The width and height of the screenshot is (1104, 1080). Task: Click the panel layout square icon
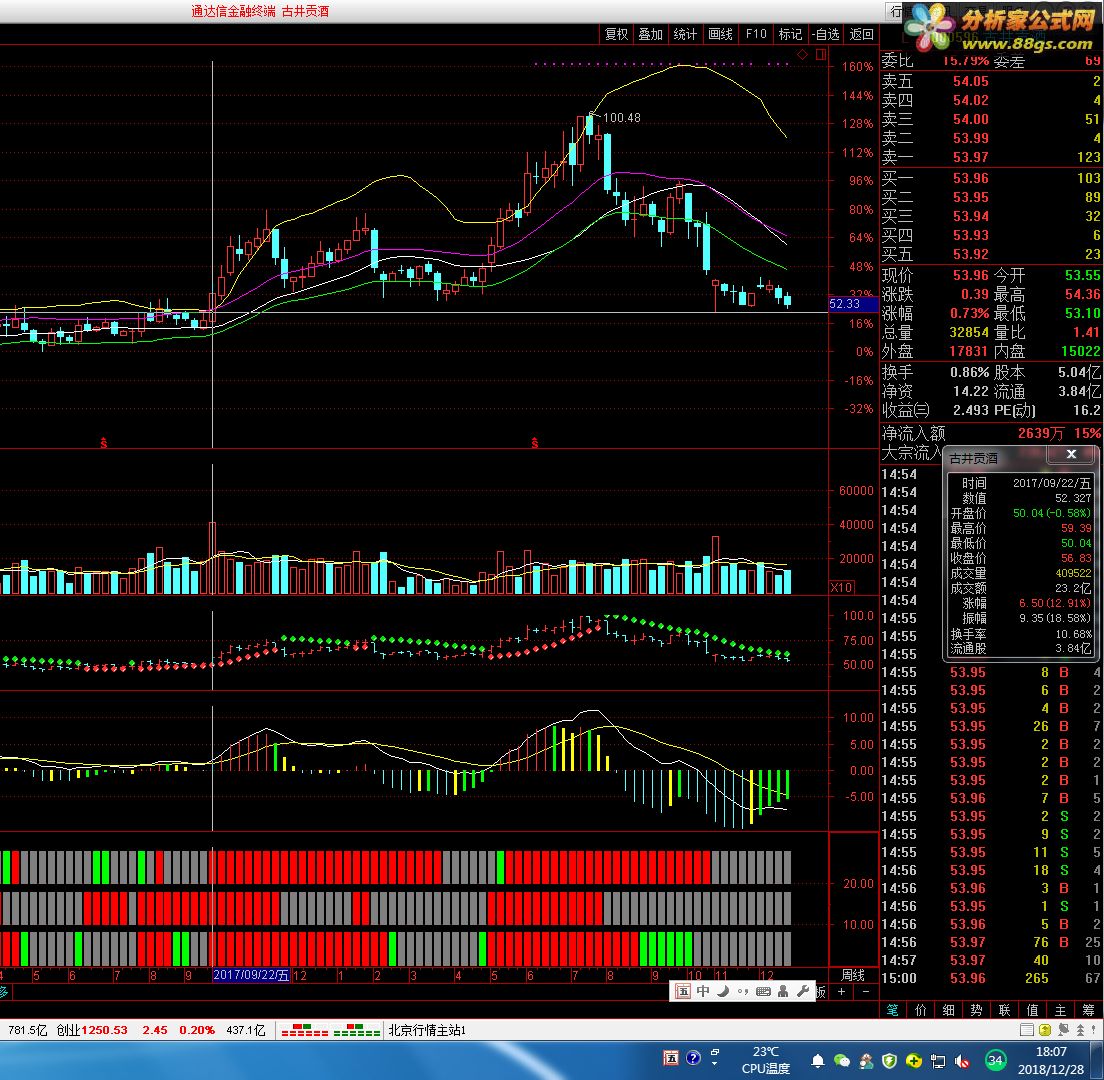821,54
